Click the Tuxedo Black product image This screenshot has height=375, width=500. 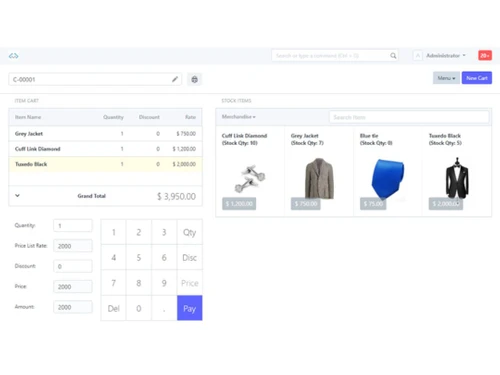pos(457,178)
